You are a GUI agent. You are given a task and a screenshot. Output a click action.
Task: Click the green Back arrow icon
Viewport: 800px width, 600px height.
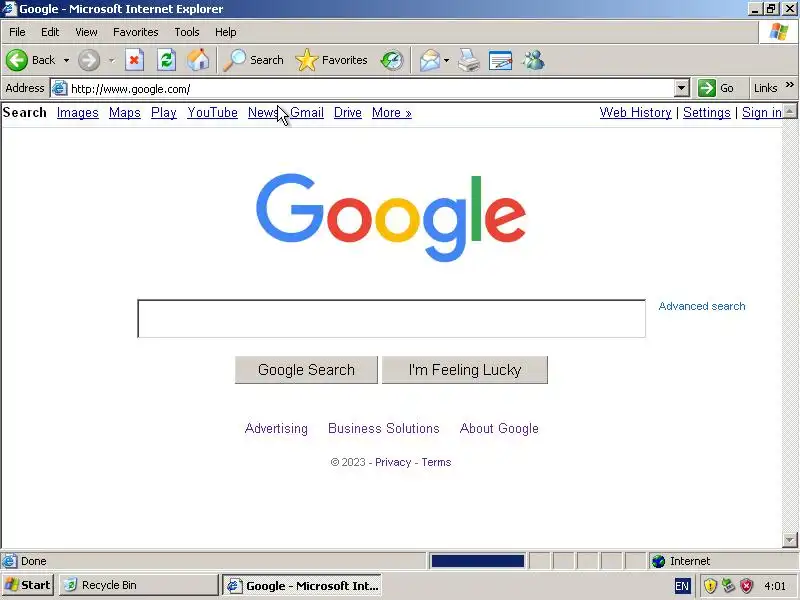(17, 60)
